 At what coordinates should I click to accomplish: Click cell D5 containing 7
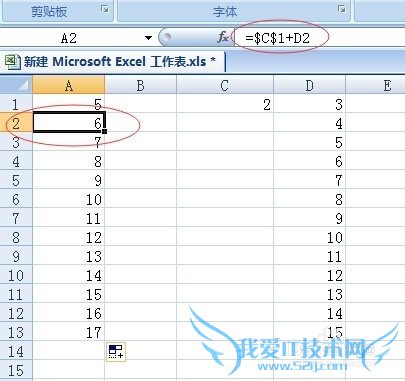click(309, 179)
